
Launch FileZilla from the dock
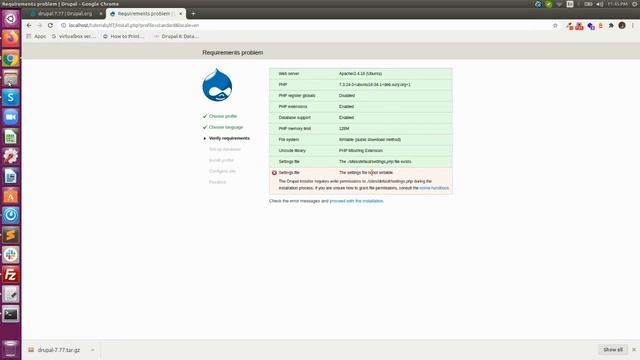11,274
